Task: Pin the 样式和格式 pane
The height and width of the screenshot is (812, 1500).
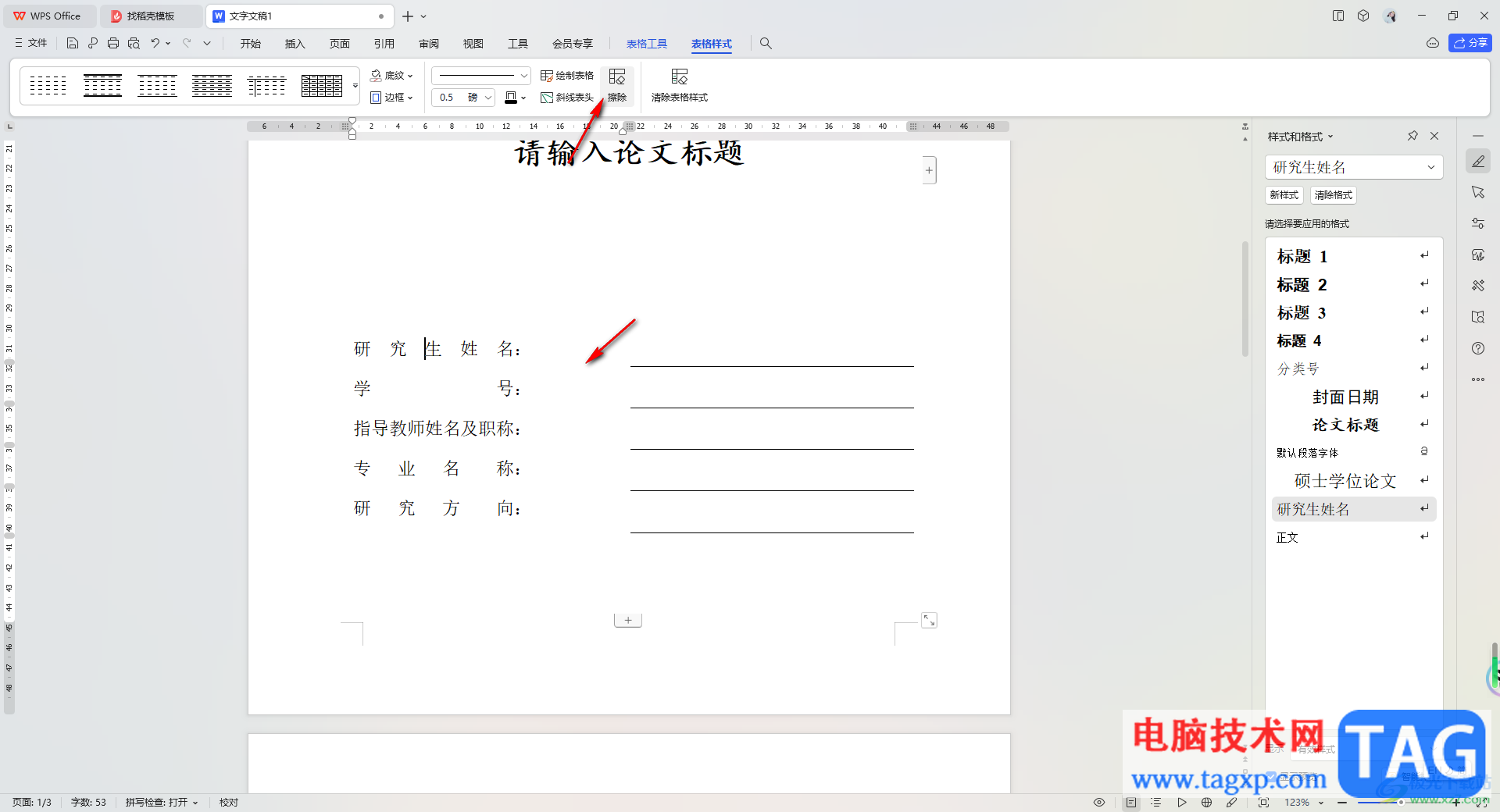Action: 1412,136
